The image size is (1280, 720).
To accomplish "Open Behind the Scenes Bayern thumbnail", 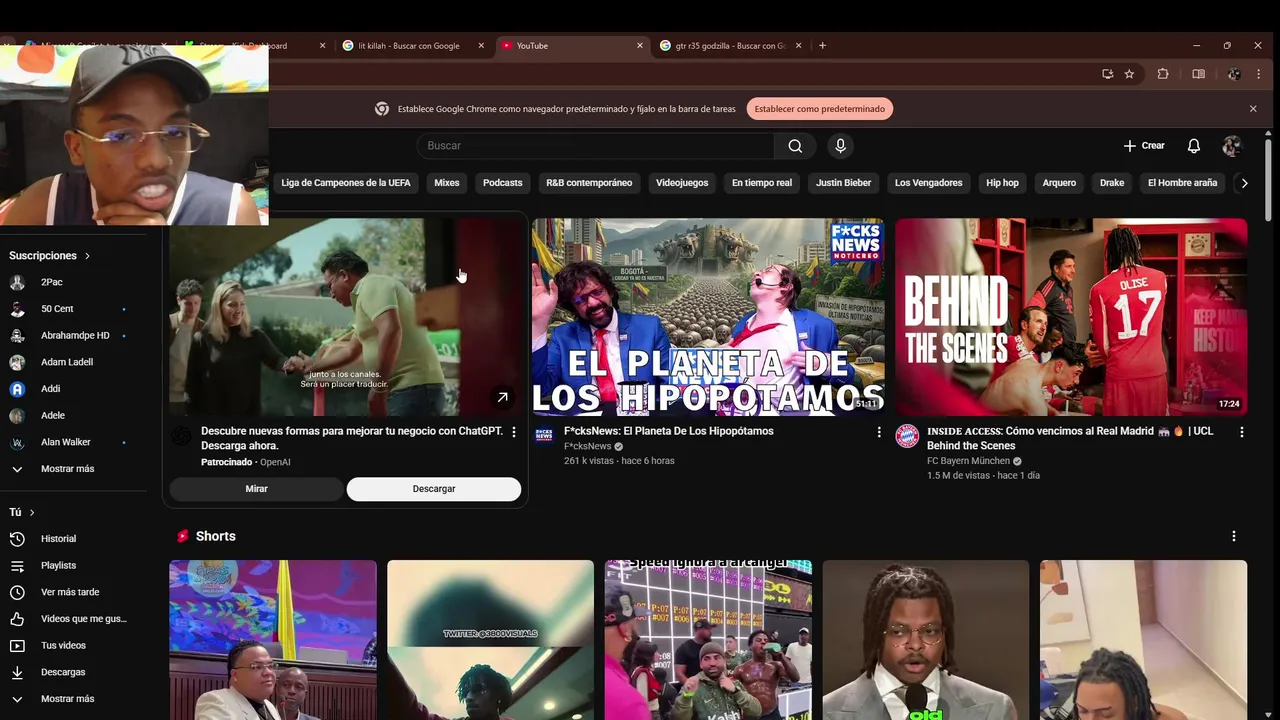I will pos(1071,317).
